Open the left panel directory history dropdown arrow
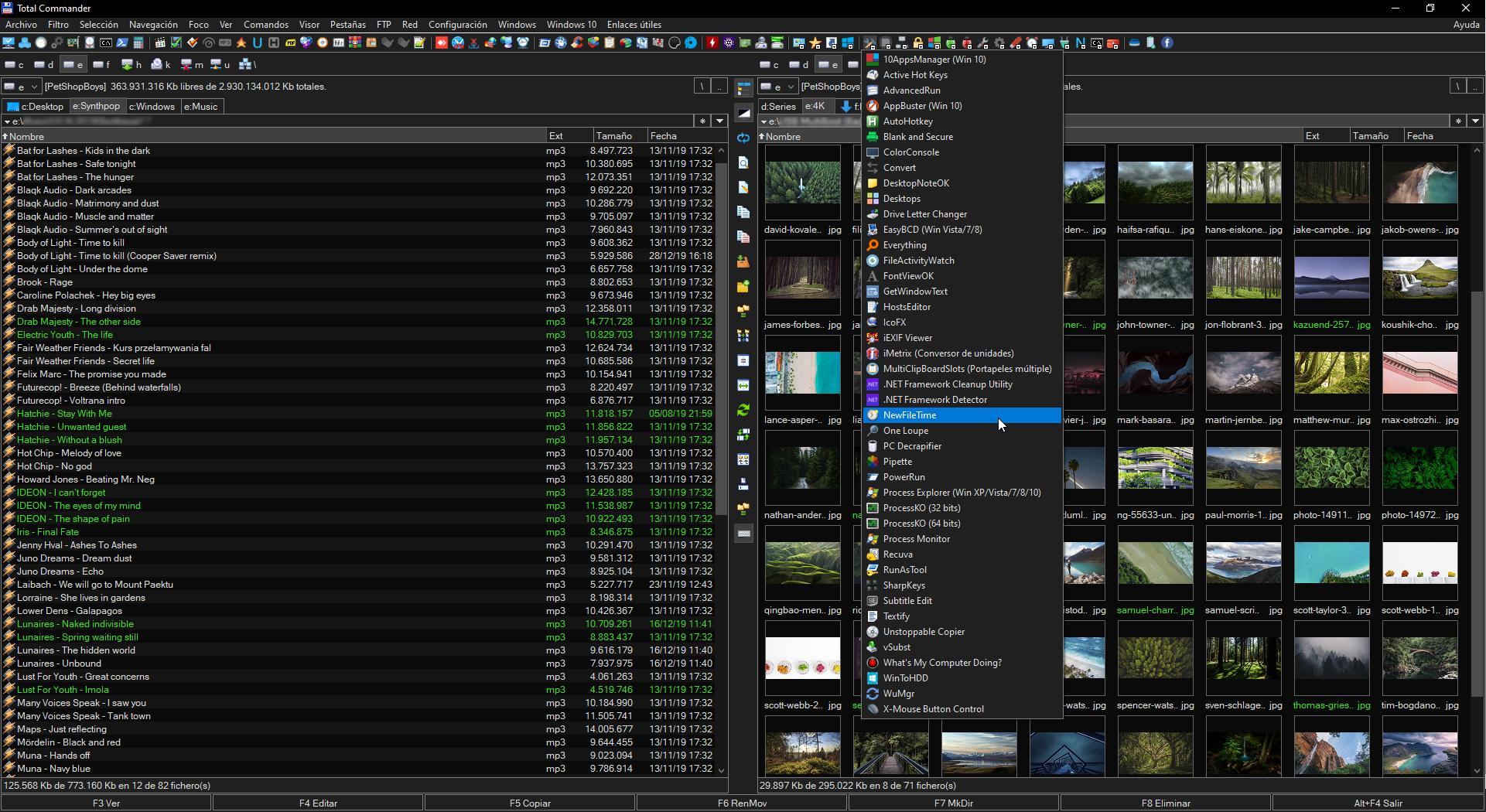Screen dimensions: 1486x812 pyautogui.click(x=719, y=121)
